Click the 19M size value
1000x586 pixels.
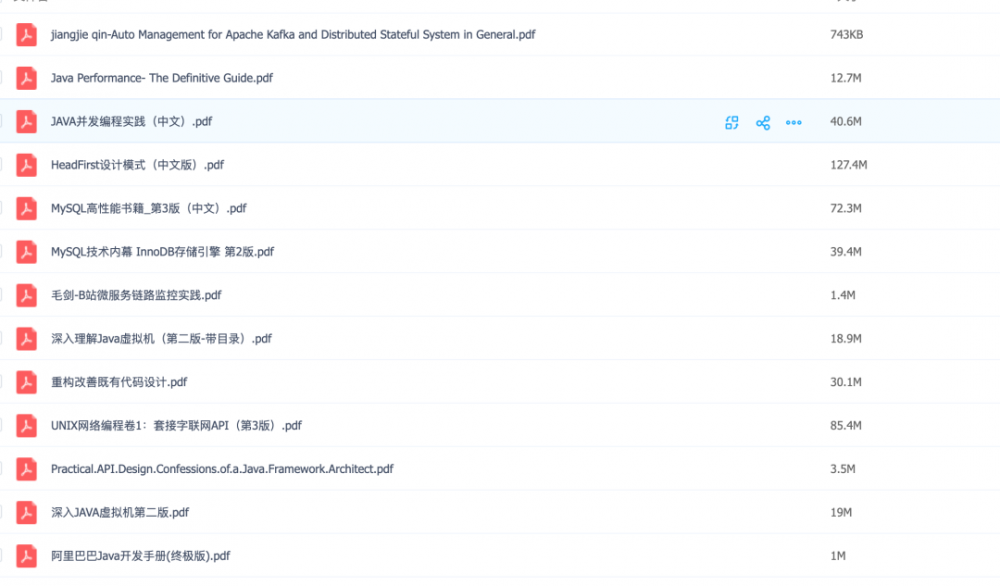[x=841, y=512]
